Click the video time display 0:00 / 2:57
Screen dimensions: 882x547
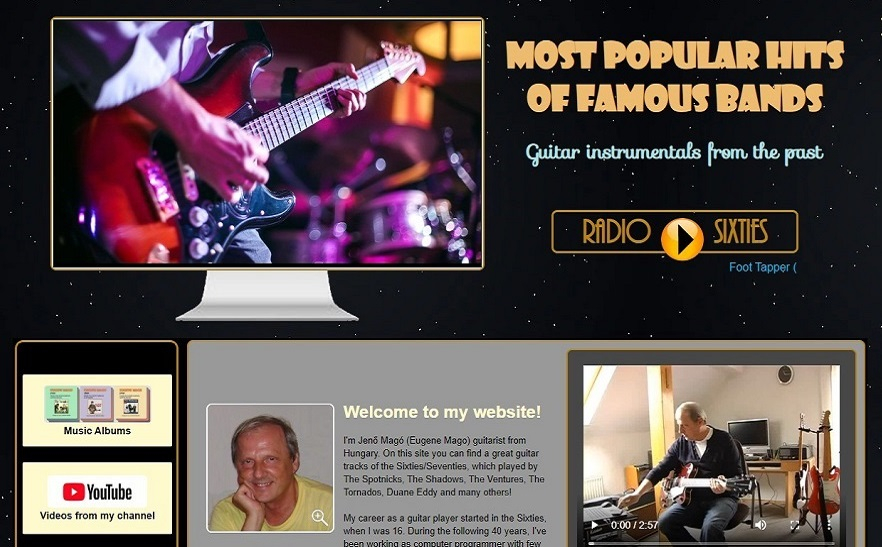634,526
